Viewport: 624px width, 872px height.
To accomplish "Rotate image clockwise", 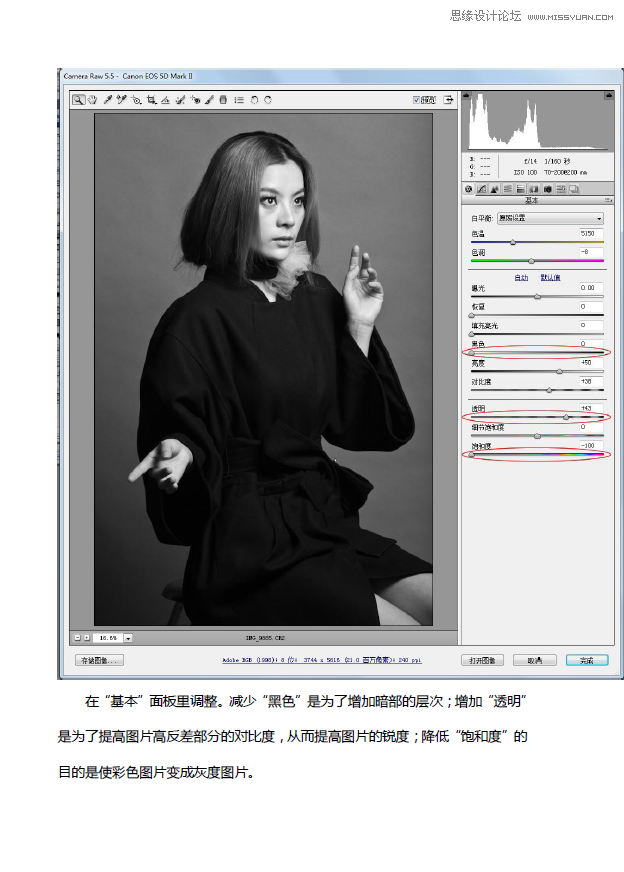I will [x=268, y=100].
